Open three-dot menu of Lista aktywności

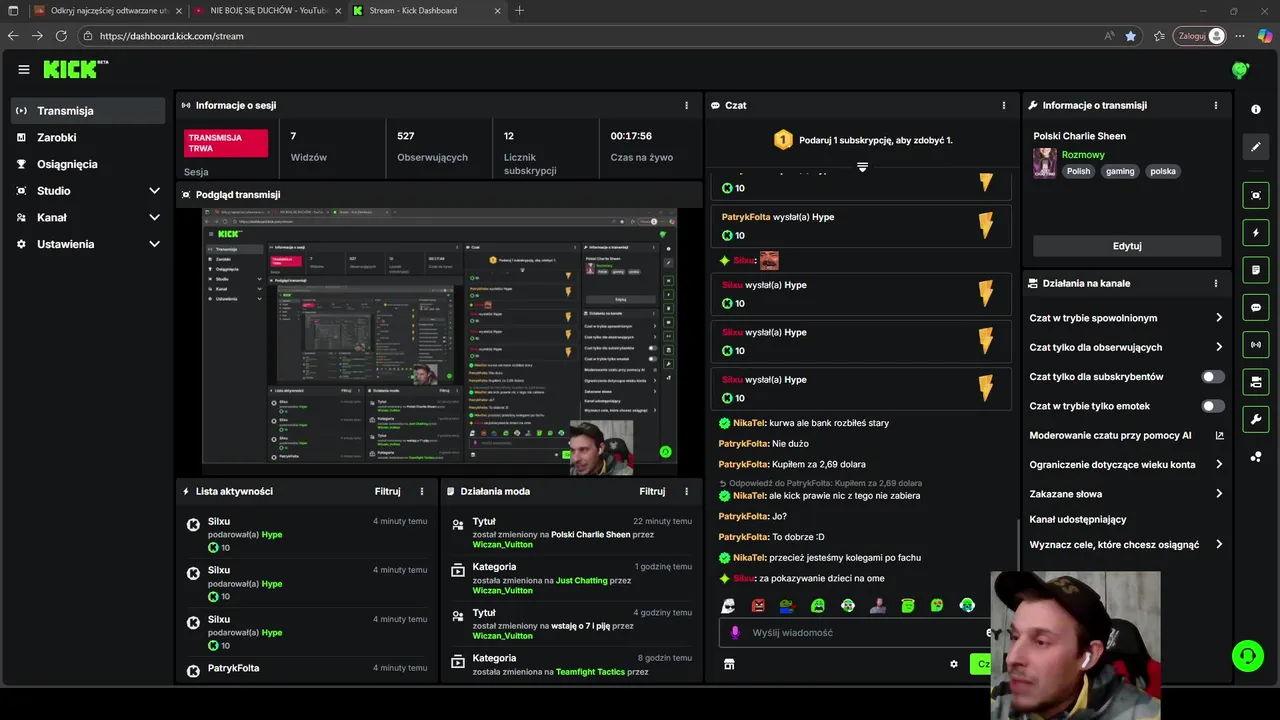[x=422, y=491]
